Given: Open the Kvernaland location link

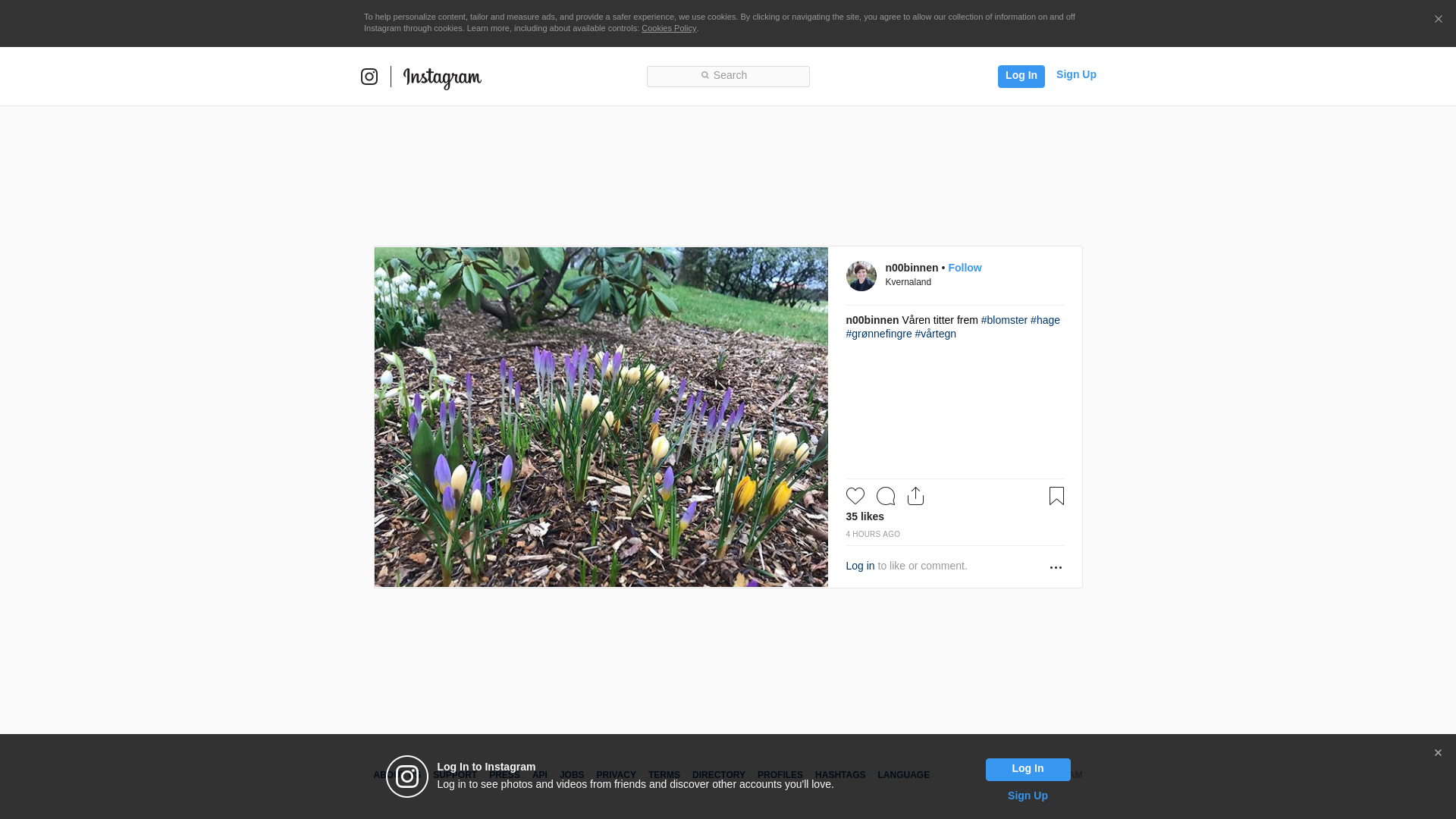Looking at the screenshot, I should click(x=908, y=282).
